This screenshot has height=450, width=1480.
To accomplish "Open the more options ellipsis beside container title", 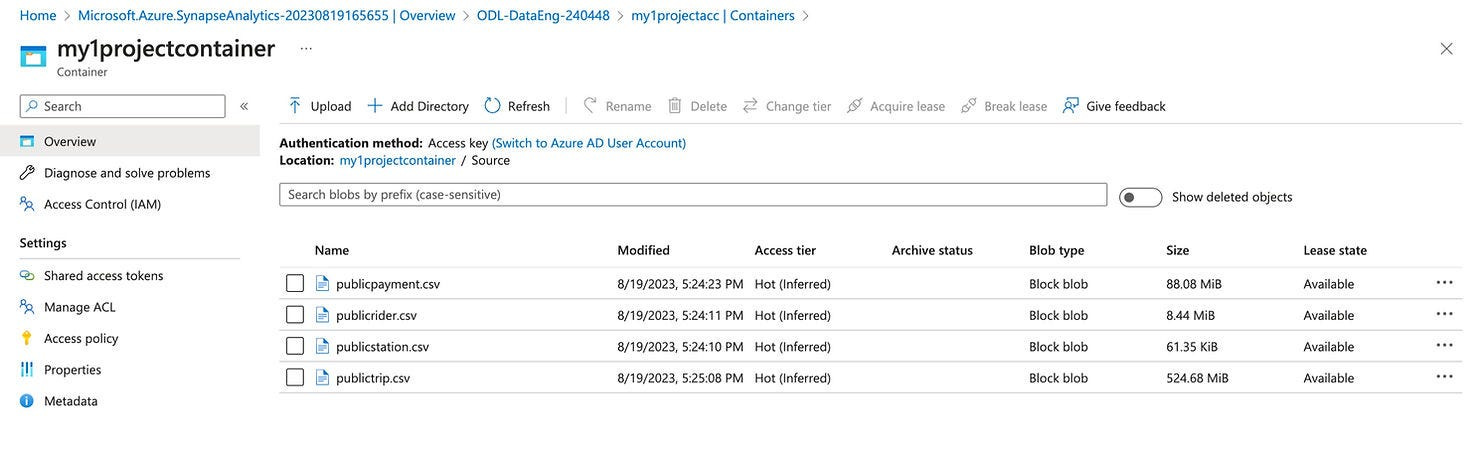I will (x=306, y=48).
